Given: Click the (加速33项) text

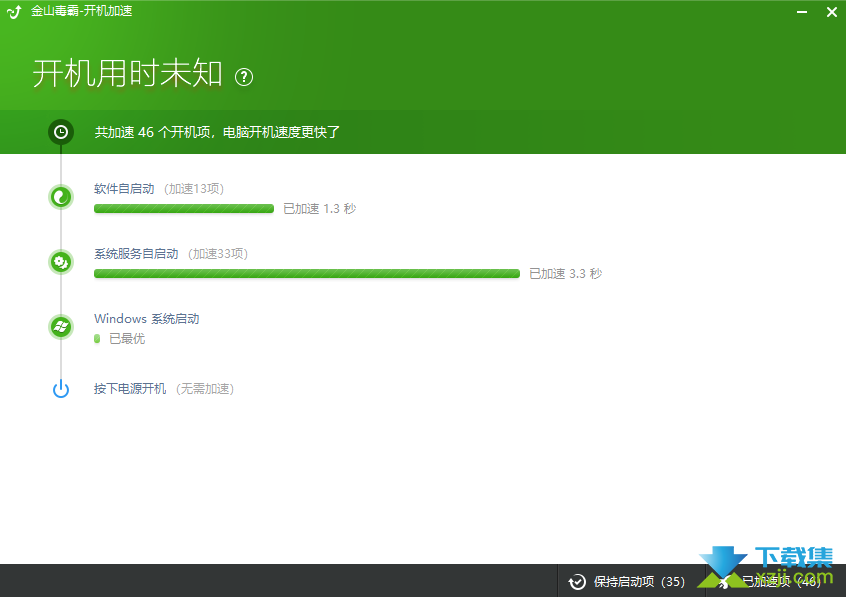Looking at the screenshot, I should 218,254.
